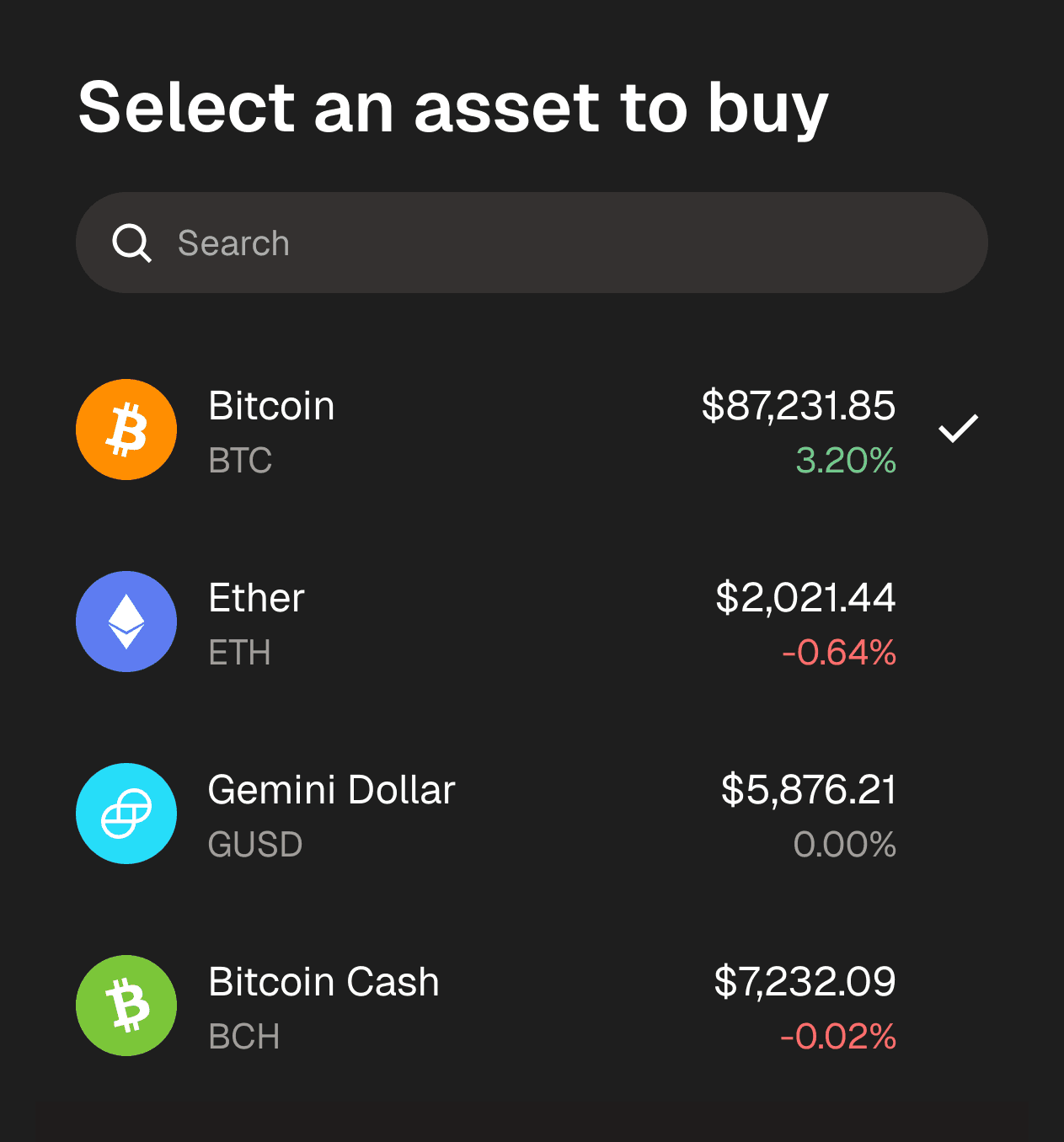This screenshot has width=1064, height=1142.
Task: Click the Bitcoin 3.20% change value
Action: point(846,461)
